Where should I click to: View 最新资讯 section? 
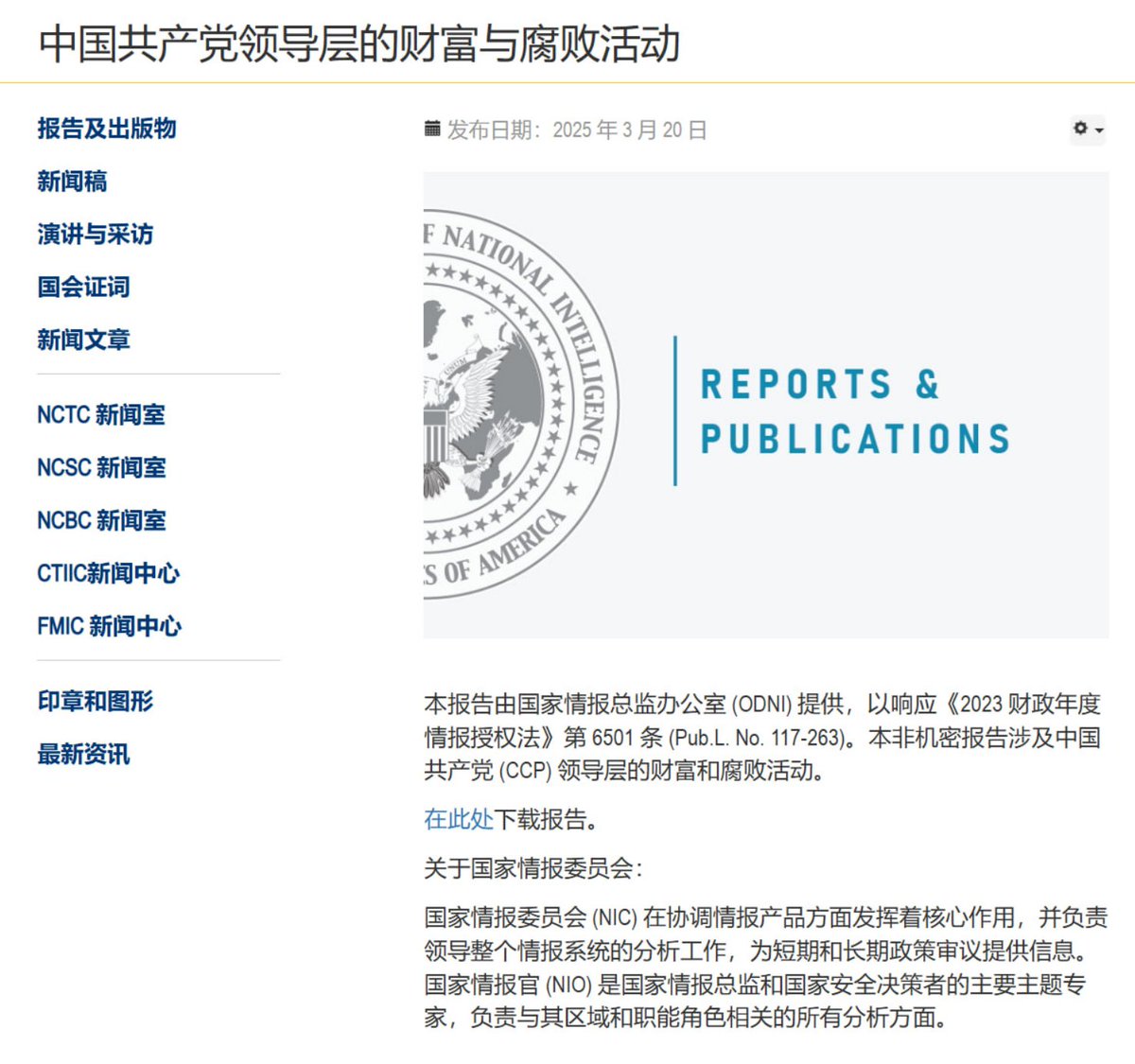coord(84,755)
